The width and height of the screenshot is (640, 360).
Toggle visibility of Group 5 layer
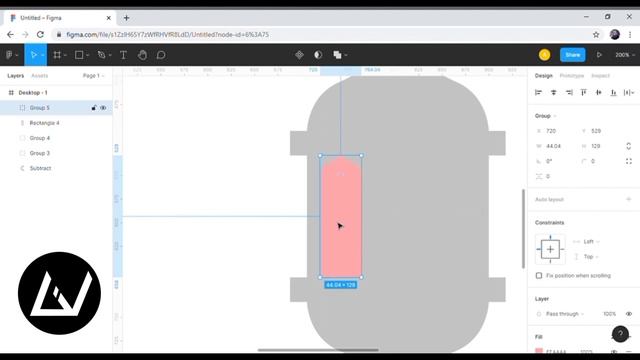[x=103, y=108]
